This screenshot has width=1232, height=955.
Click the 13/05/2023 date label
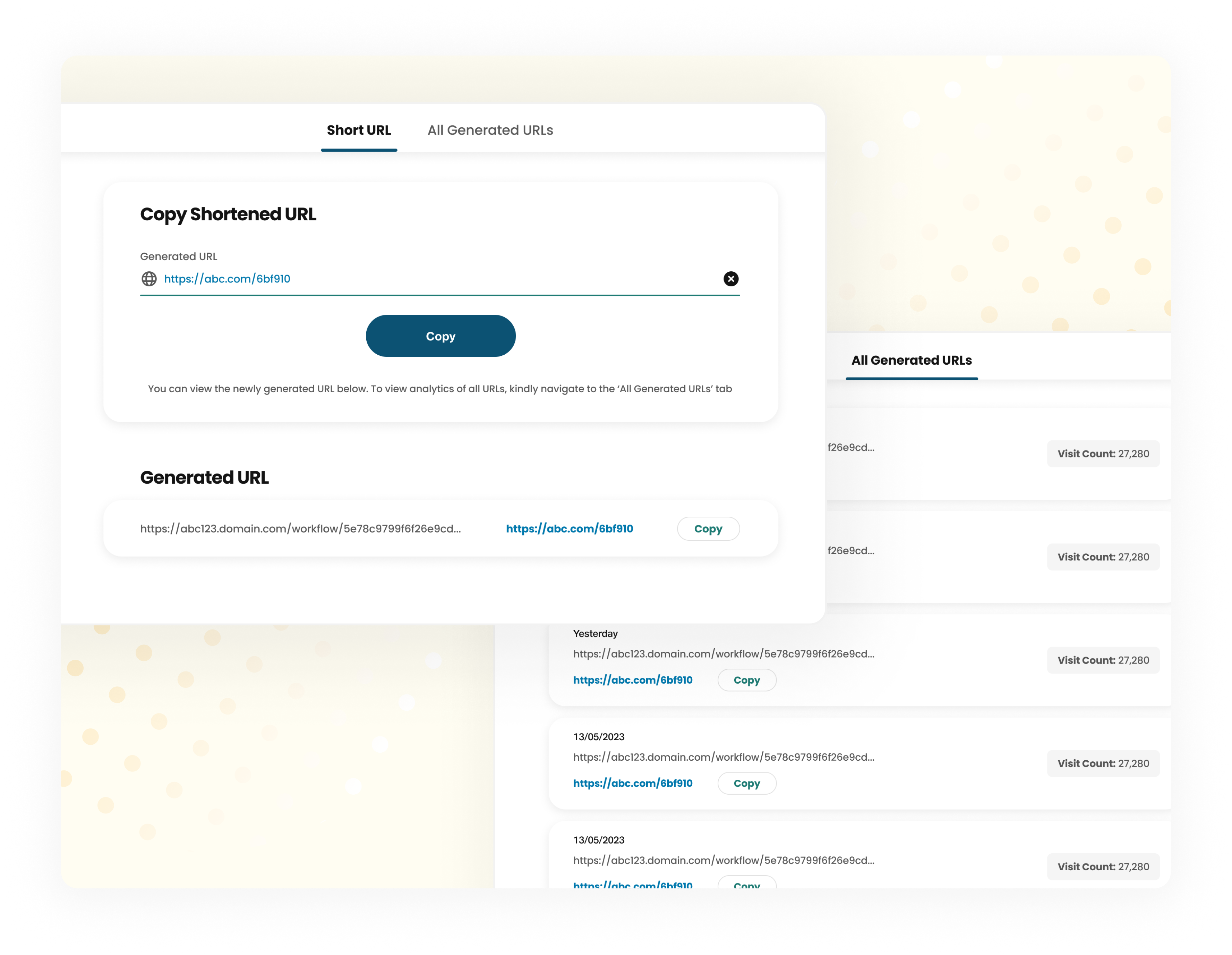click(598, 737)
